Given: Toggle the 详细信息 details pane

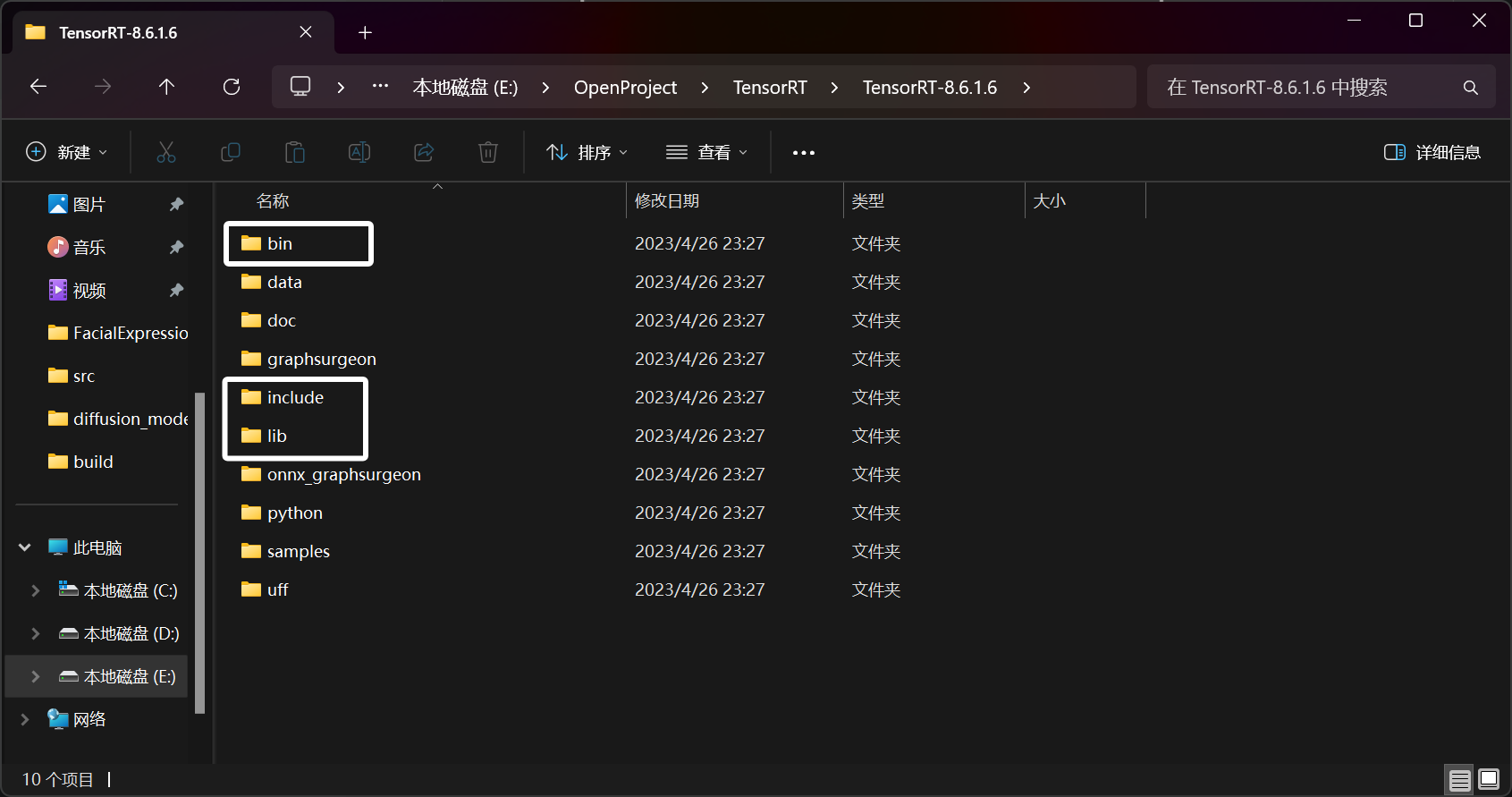Looking at the screenshot, I should click(1432, 152).
